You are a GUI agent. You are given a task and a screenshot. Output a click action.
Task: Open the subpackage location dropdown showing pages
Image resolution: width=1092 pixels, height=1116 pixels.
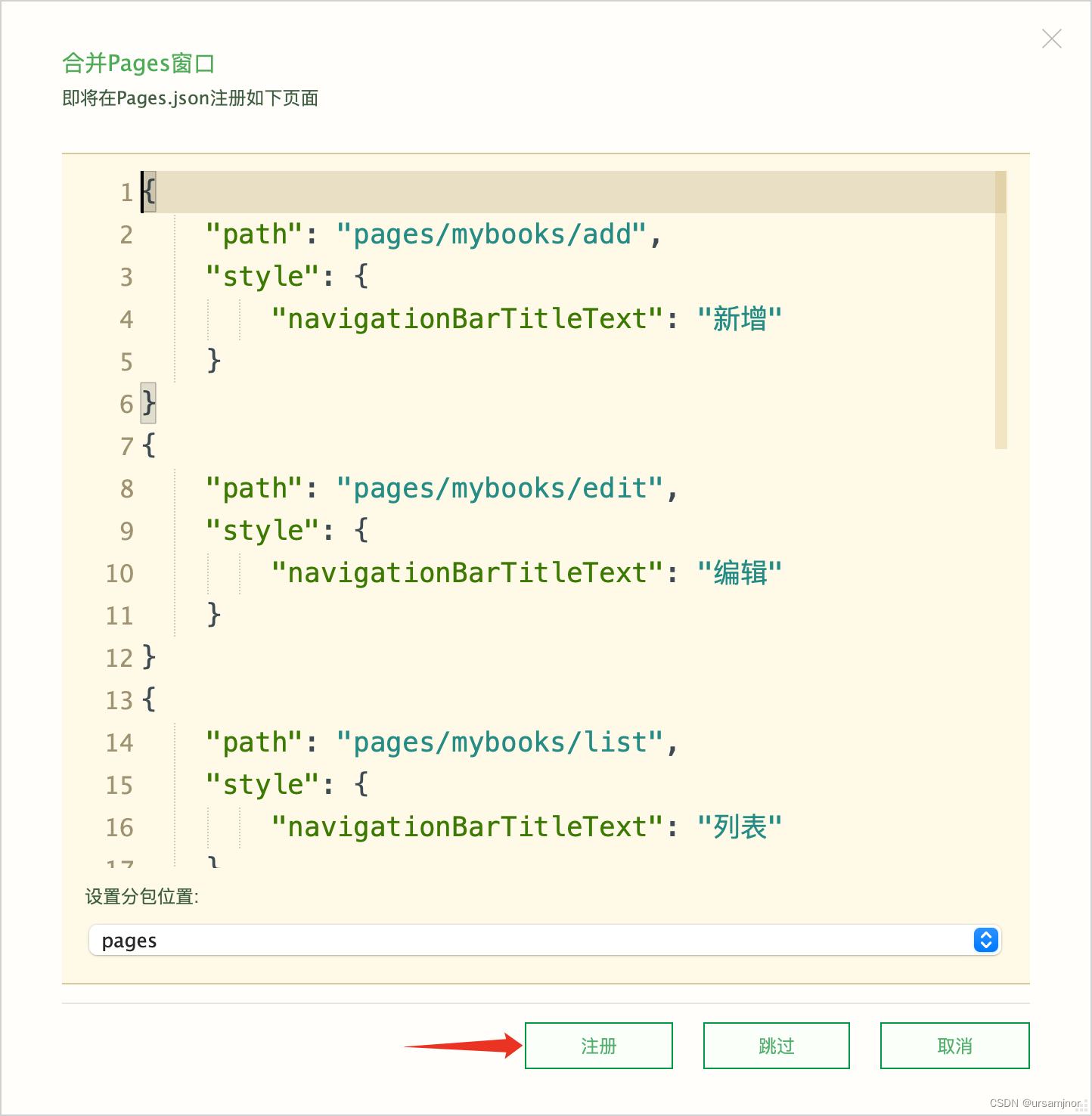tap(544, 940)
